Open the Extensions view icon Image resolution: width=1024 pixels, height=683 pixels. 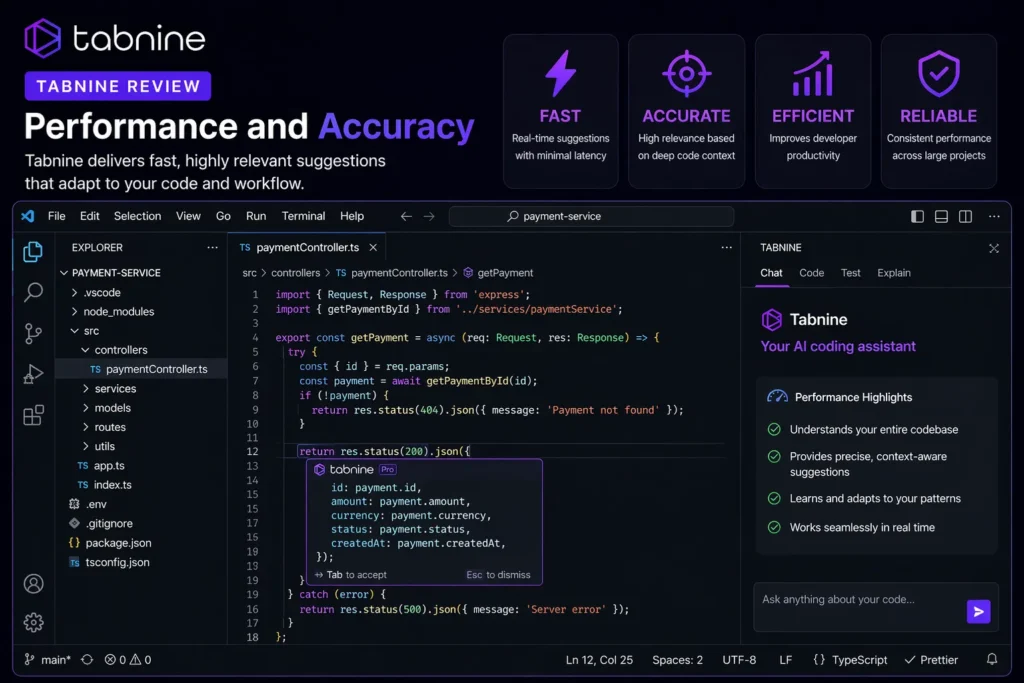click(x=33, y=415)
